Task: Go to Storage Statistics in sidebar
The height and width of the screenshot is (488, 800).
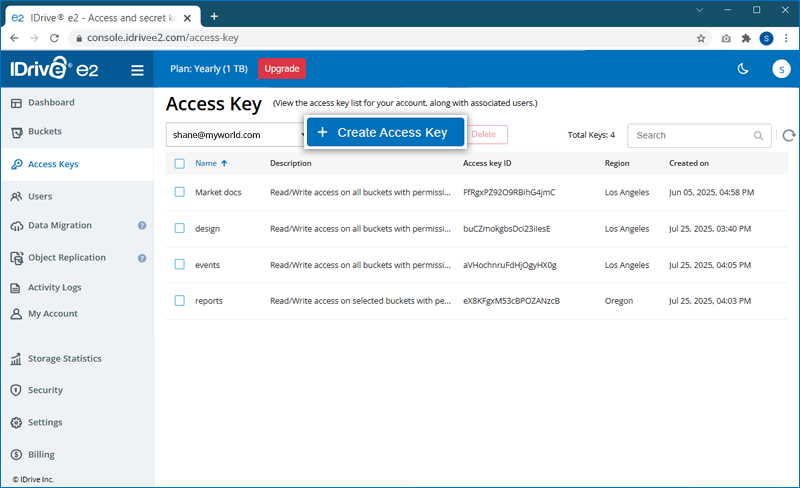Action: pyautogui.click(x=64, y=359)
